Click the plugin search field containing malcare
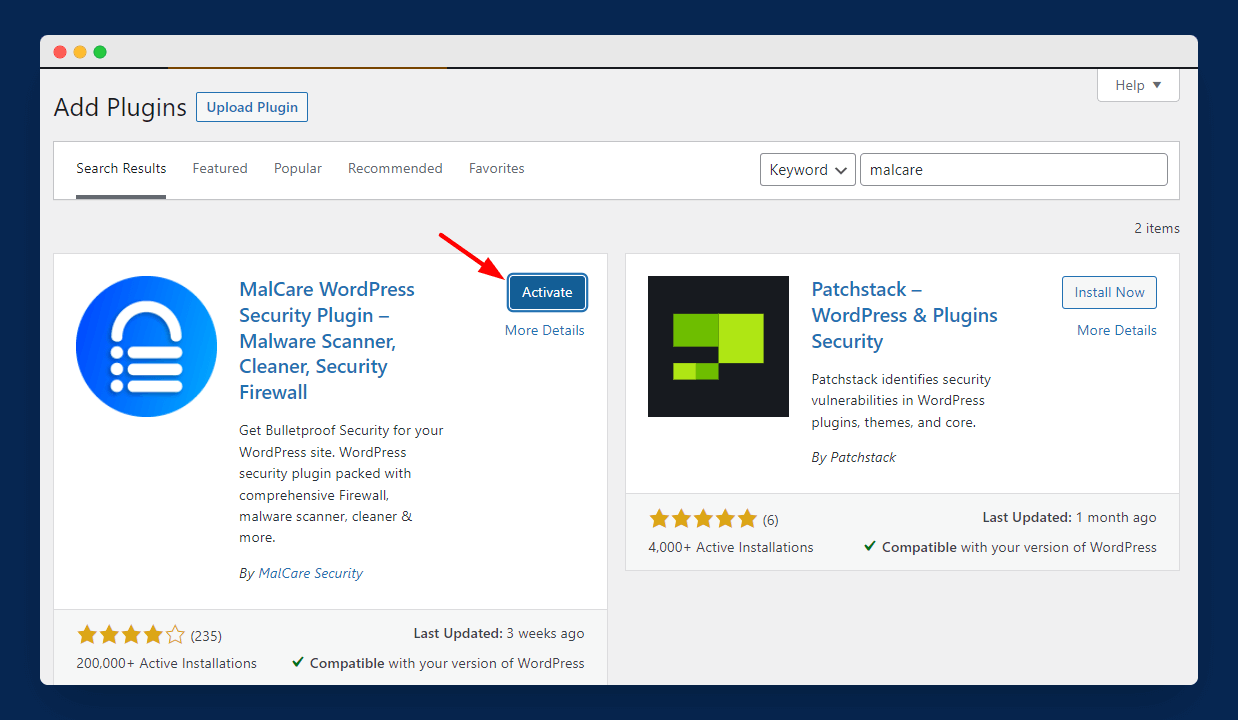The width and height of the screenshot is (1238, 720). click(1014, 170)
